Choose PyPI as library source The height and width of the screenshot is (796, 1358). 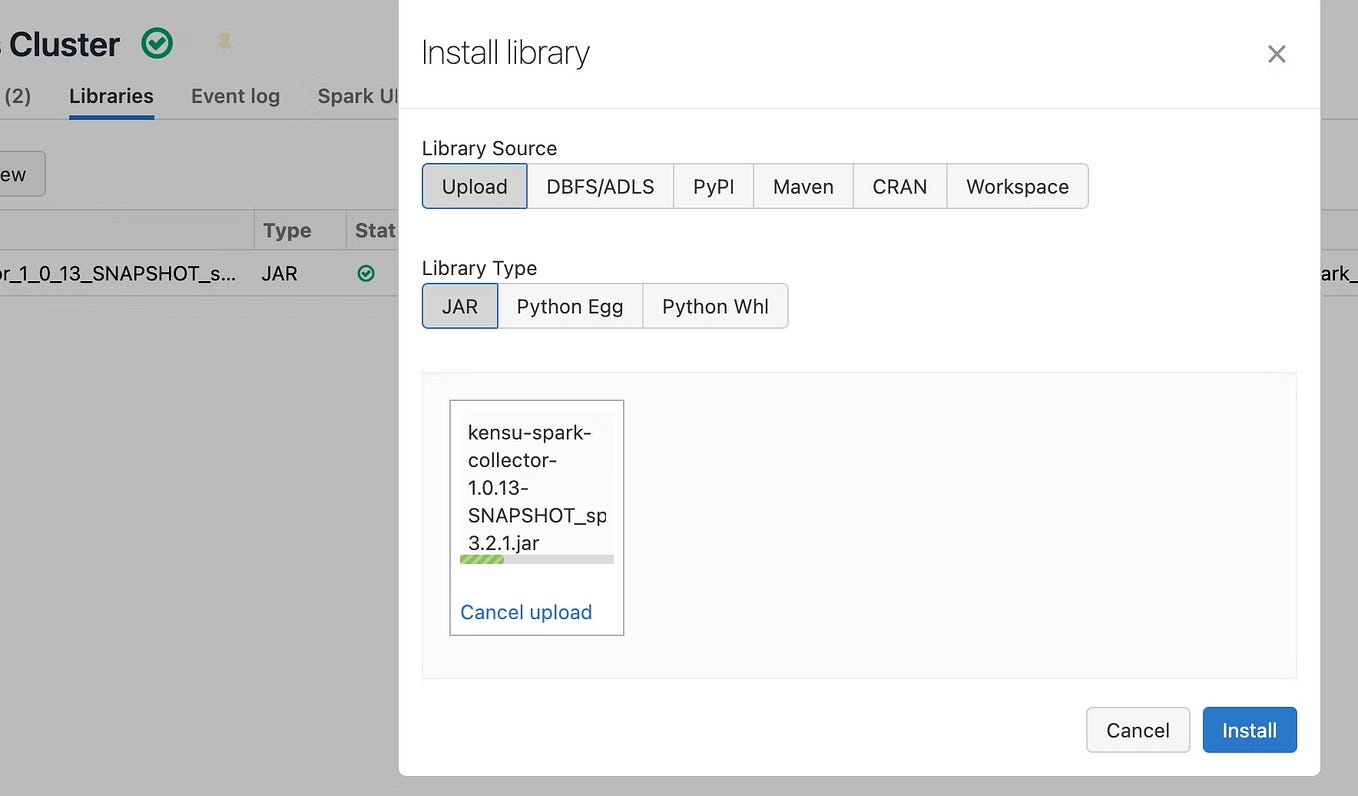pyautogui.click(x=714, y=186)
